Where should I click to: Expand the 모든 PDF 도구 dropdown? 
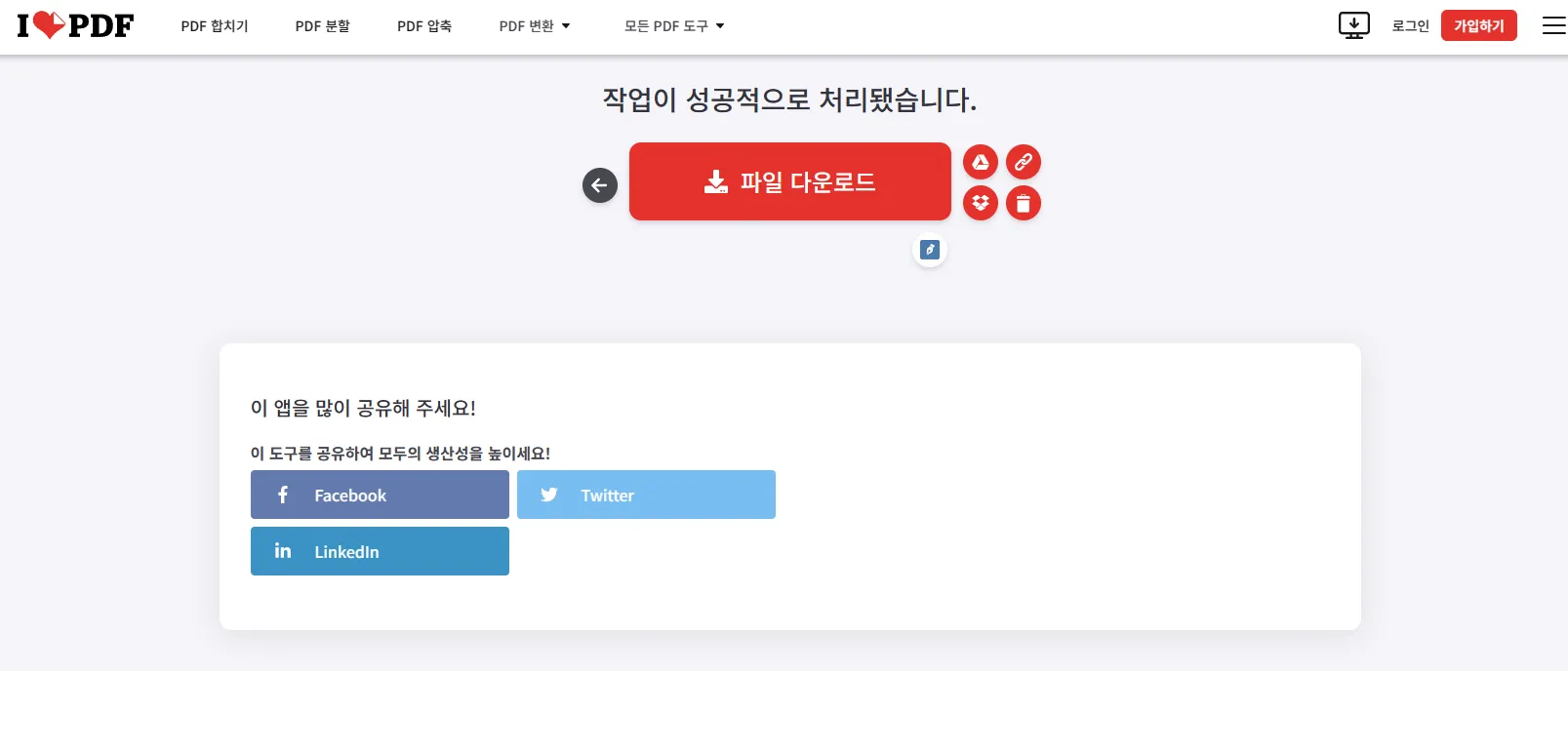tap(674, 26)
